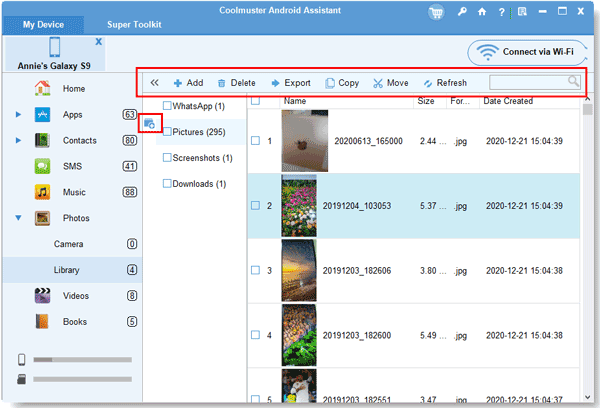Sort by Format column header
The image size is (600, 408).
[x=460, y=101]
